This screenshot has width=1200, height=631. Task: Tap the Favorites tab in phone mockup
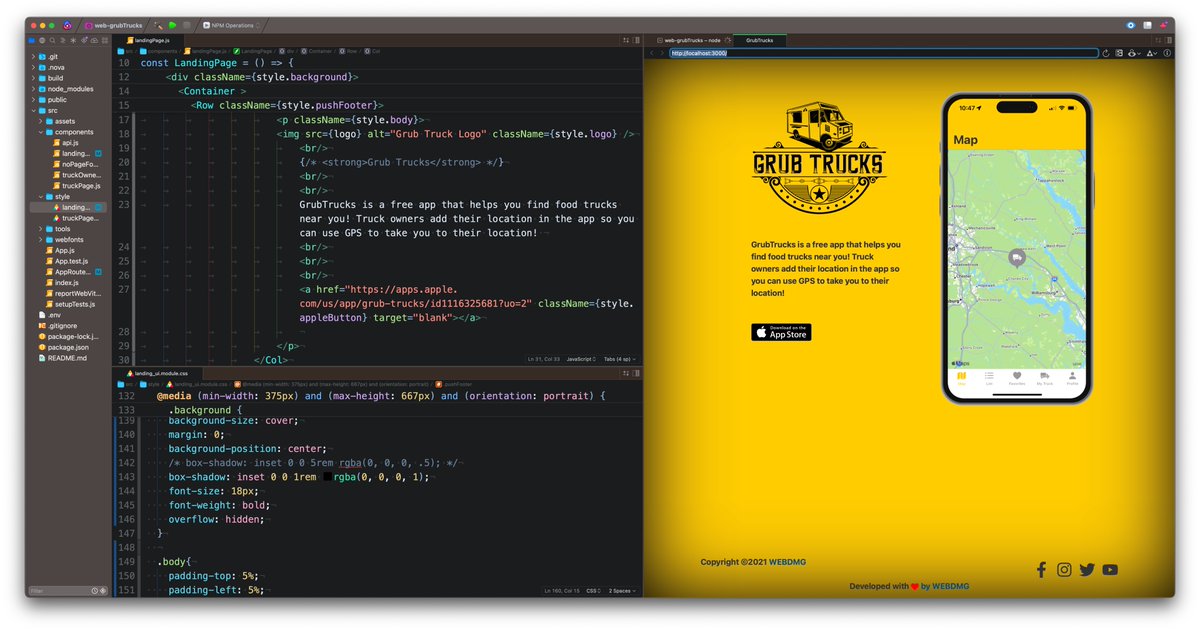tap(1016, 378)
